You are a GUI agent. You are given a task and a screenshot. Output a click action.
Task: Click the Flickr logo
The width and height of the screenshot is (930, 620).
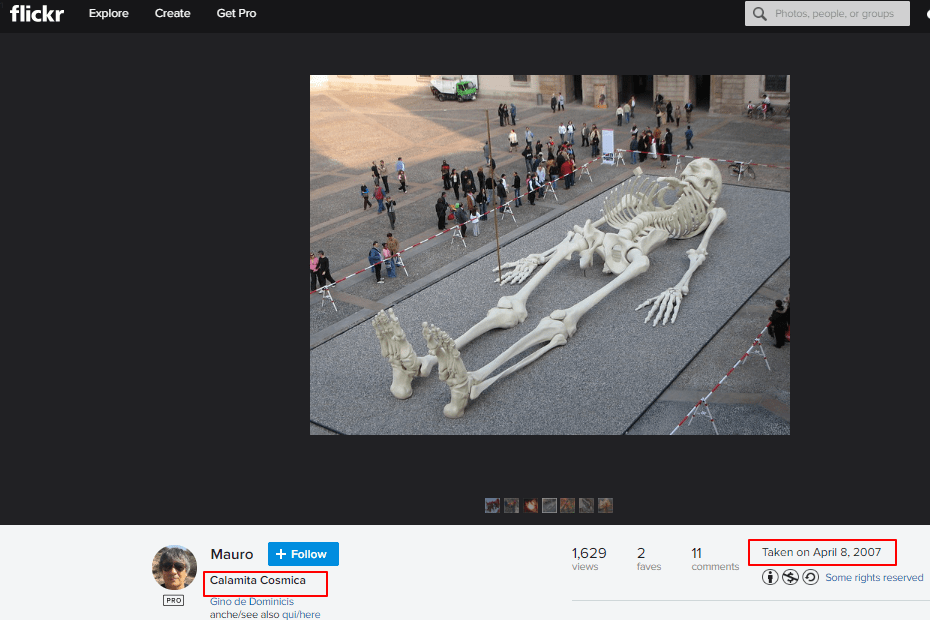(x=37, y=14)
